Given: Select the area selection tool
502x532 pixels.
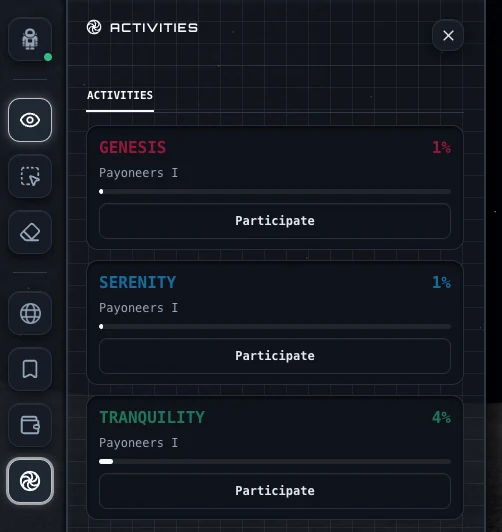Looking at the screenshot, I should (30, 176).
